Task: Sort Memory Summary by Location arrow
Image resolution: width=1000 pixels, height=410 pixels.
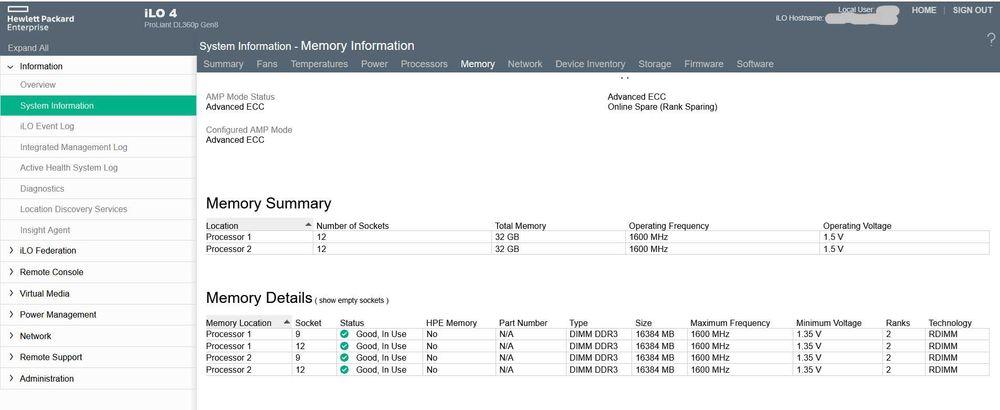Action: pos(308,225)
